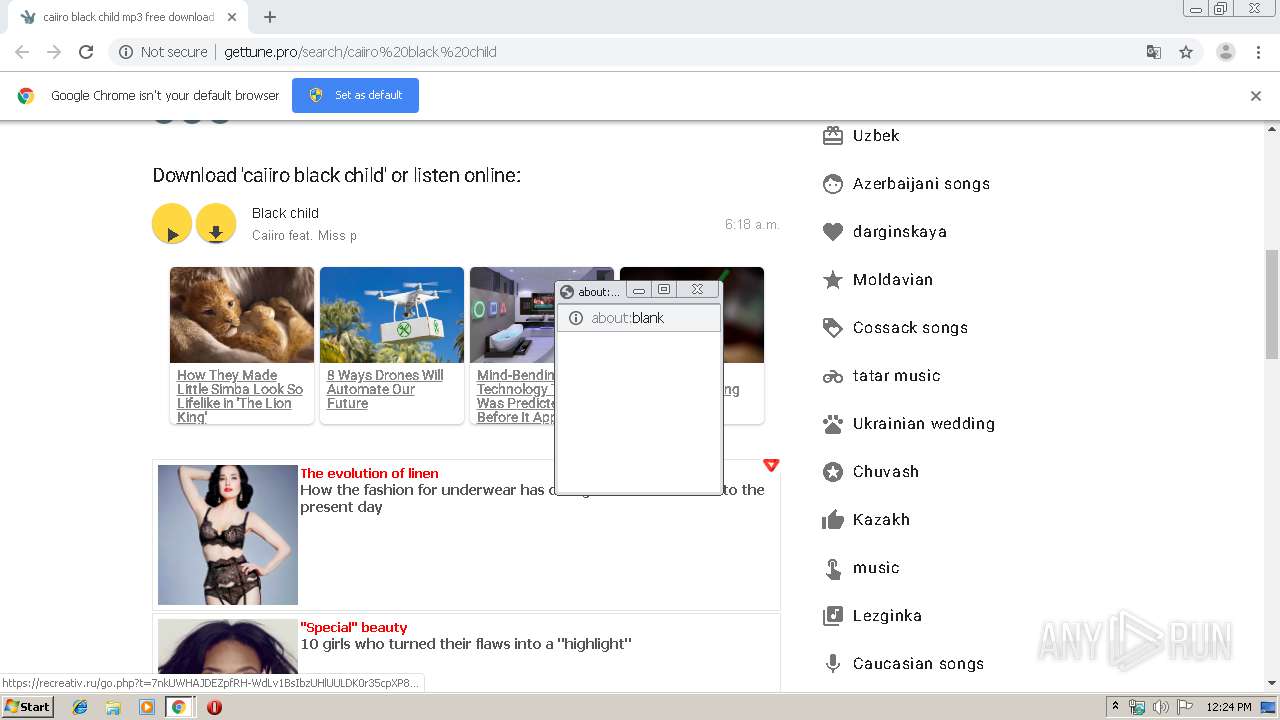The width and height of the screenshot is (1280, 720).
Task: Click the circled star icon beside Chuvash
Action: pos(833,472)
